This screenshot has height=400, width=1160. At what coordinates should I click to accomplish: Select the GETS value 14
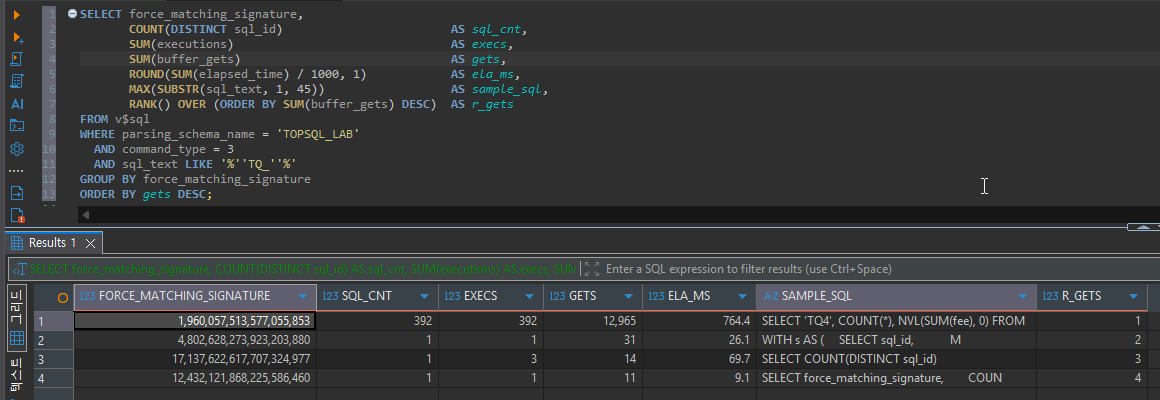click(593, 359)
